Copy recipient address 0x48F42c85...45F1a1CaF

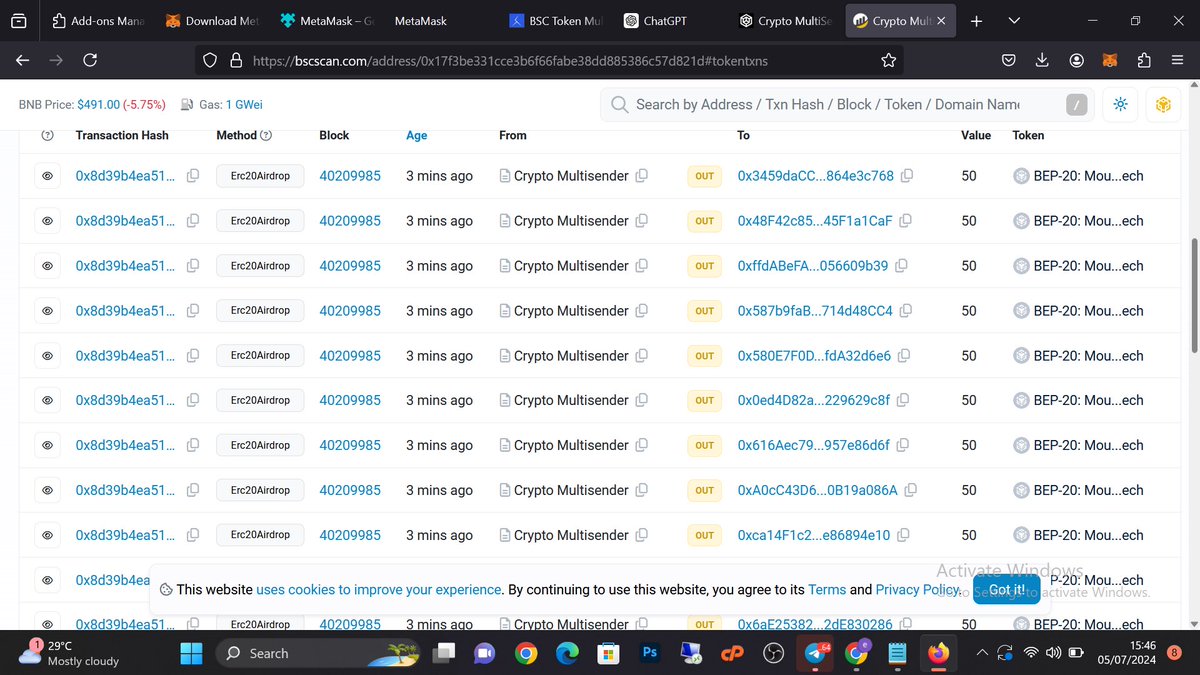click(x=905, y=221)
